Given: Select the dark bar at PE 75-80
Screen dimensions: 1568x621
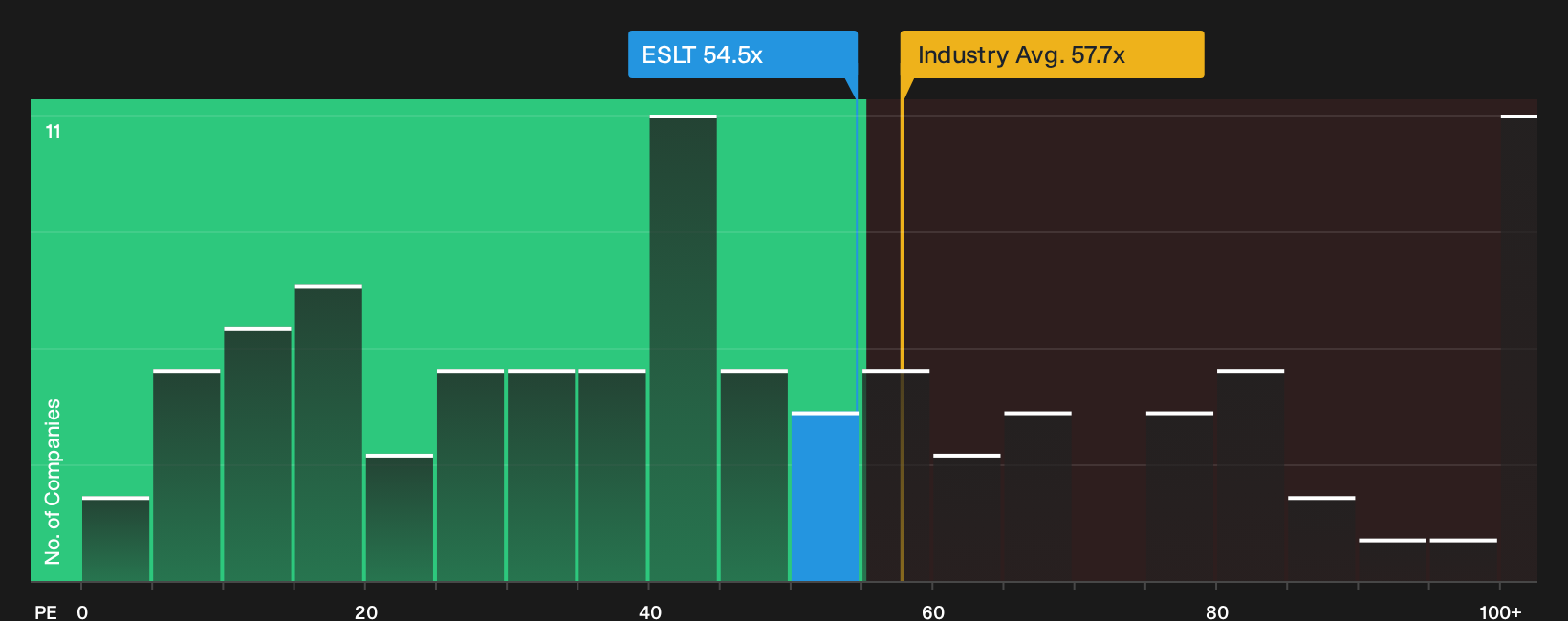Looking at the screenshot, I should coord(1180,497).
